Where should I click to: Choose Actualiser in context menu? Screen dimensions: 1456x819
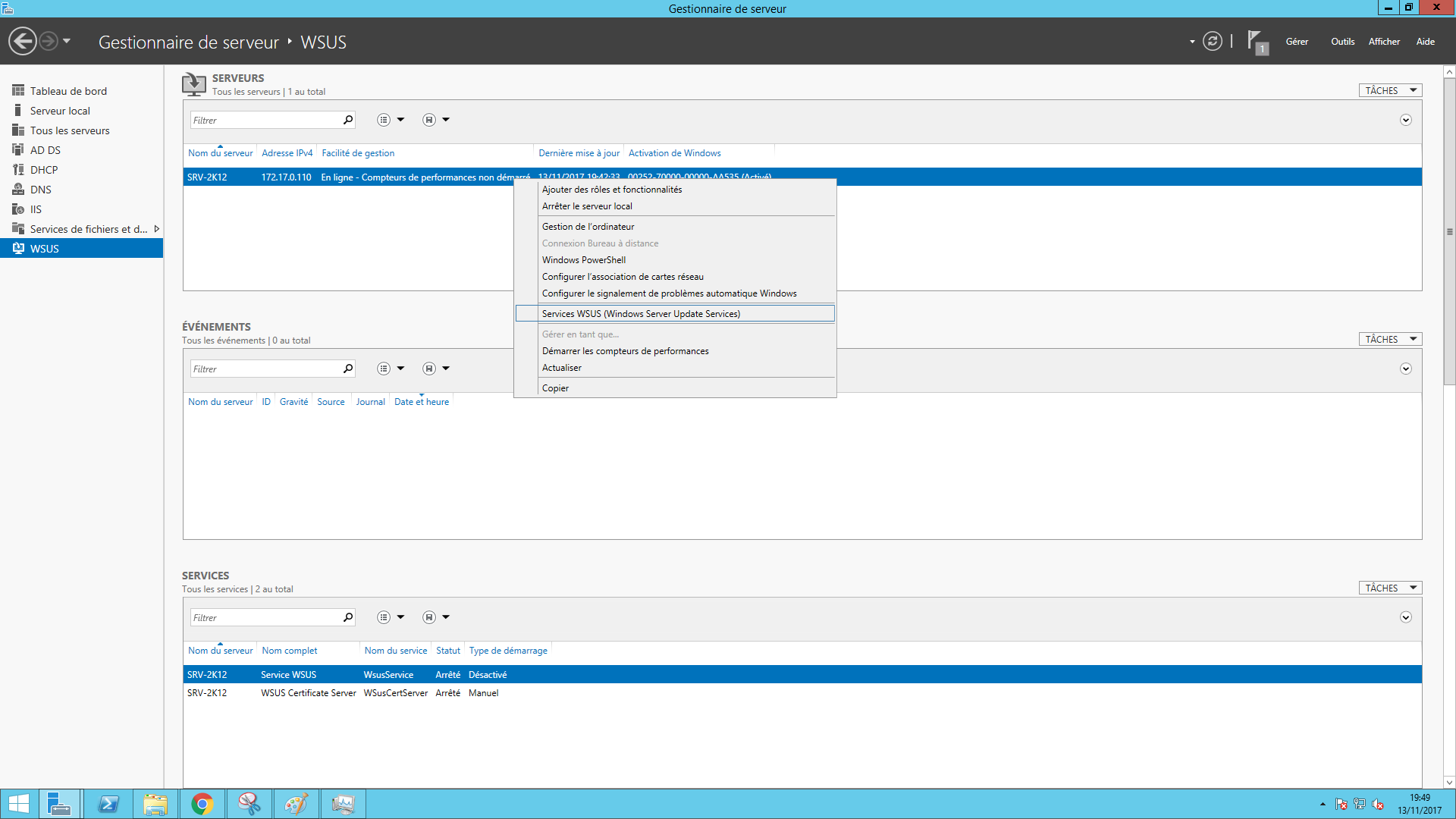point(675,368)
